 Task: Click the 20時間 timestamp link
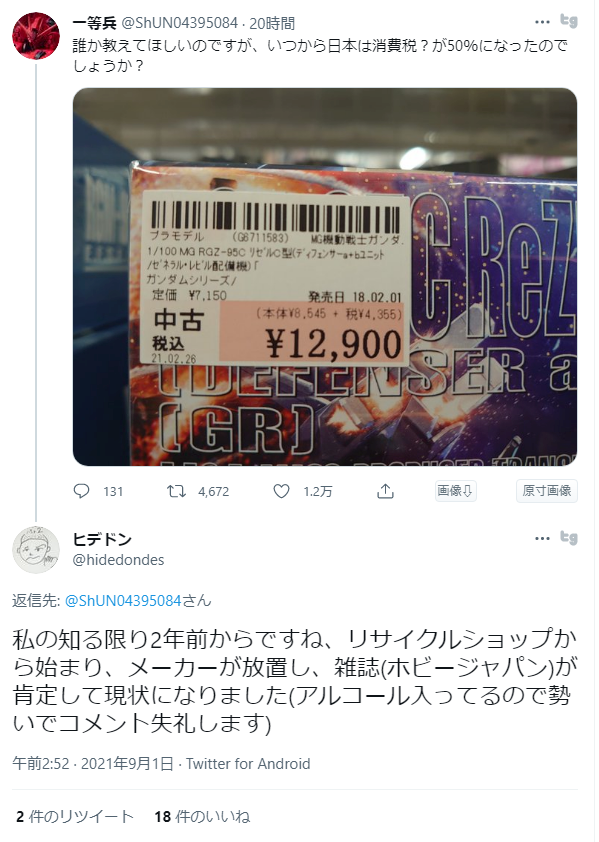click(272, 23)
